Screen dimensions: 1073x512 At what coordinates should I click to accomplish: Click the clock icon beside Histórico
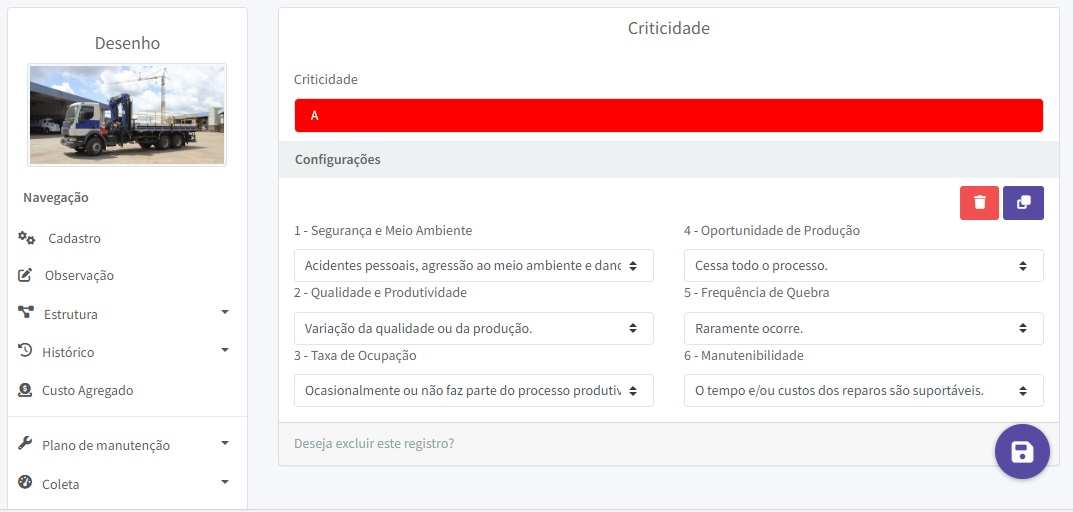tap(26, 352)
